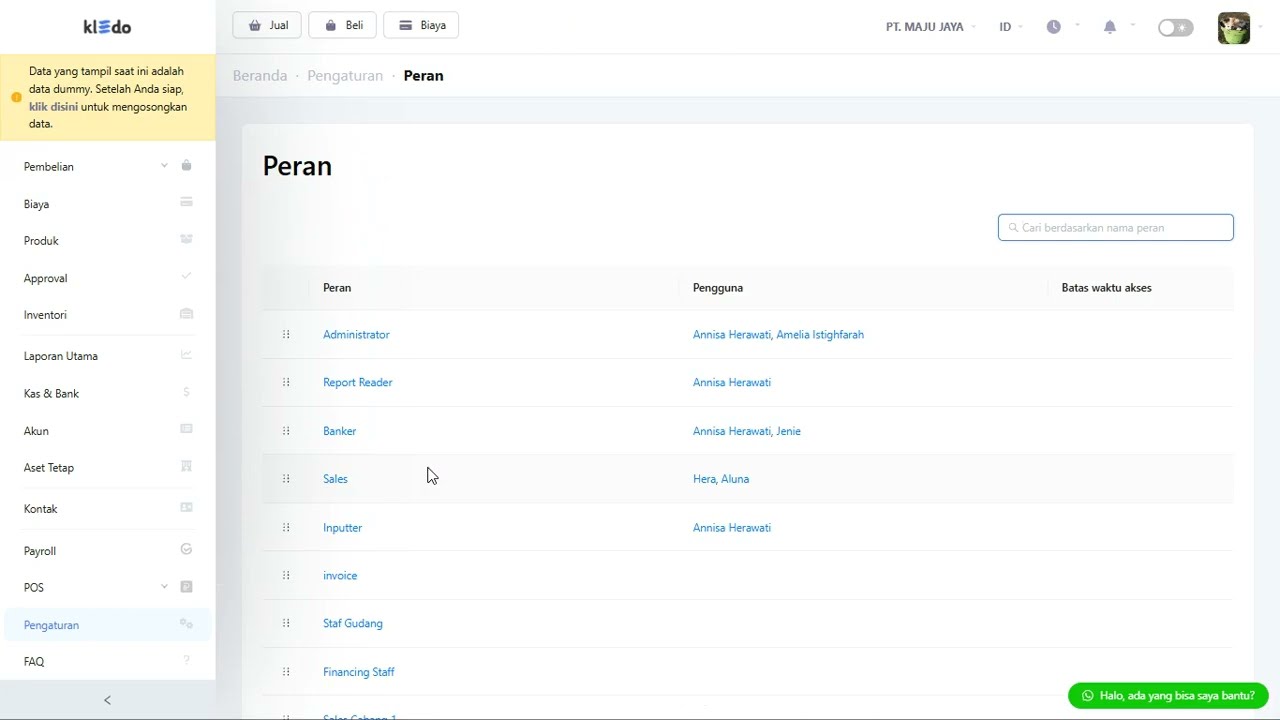This screenshot has height=720, width=1280.
Task: Collapse the sidebar with the left arrow
Action: (107, 700)
